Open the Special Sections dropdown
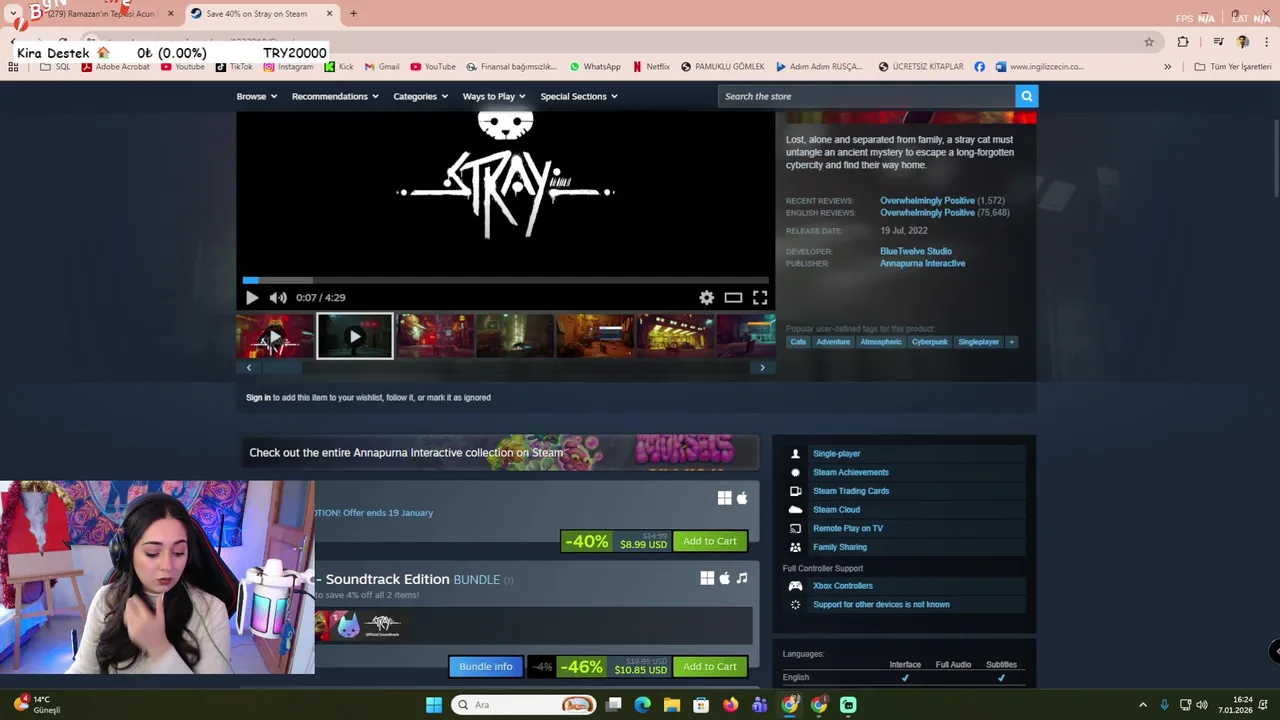 click(579, 96)
